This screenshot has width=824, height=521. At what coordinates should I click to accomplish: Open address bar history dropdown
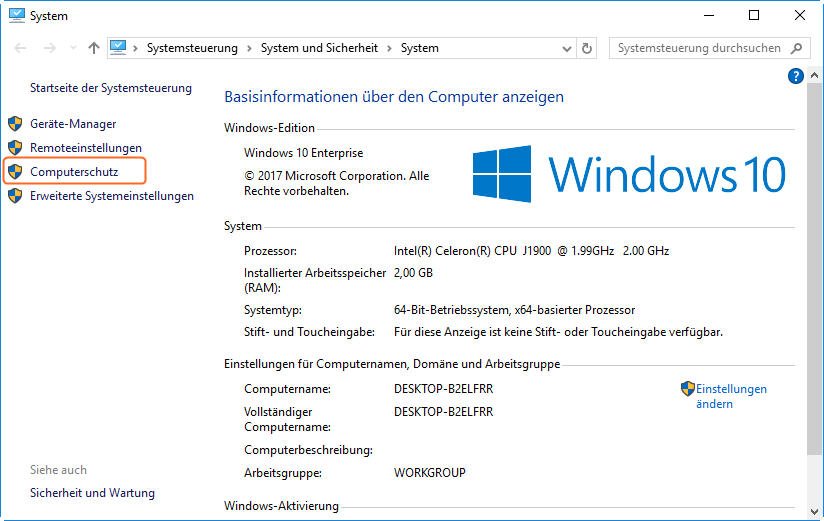point(566,48)
